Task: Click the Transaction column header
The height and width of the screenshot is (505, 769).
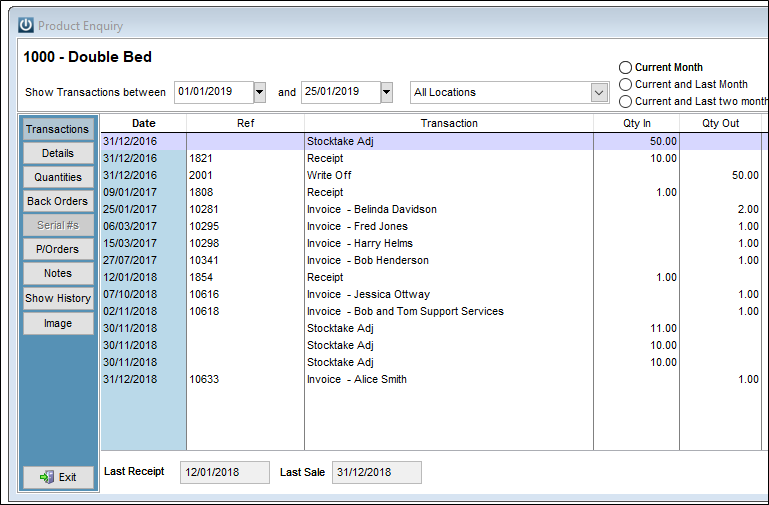Action: coord(449,123)
